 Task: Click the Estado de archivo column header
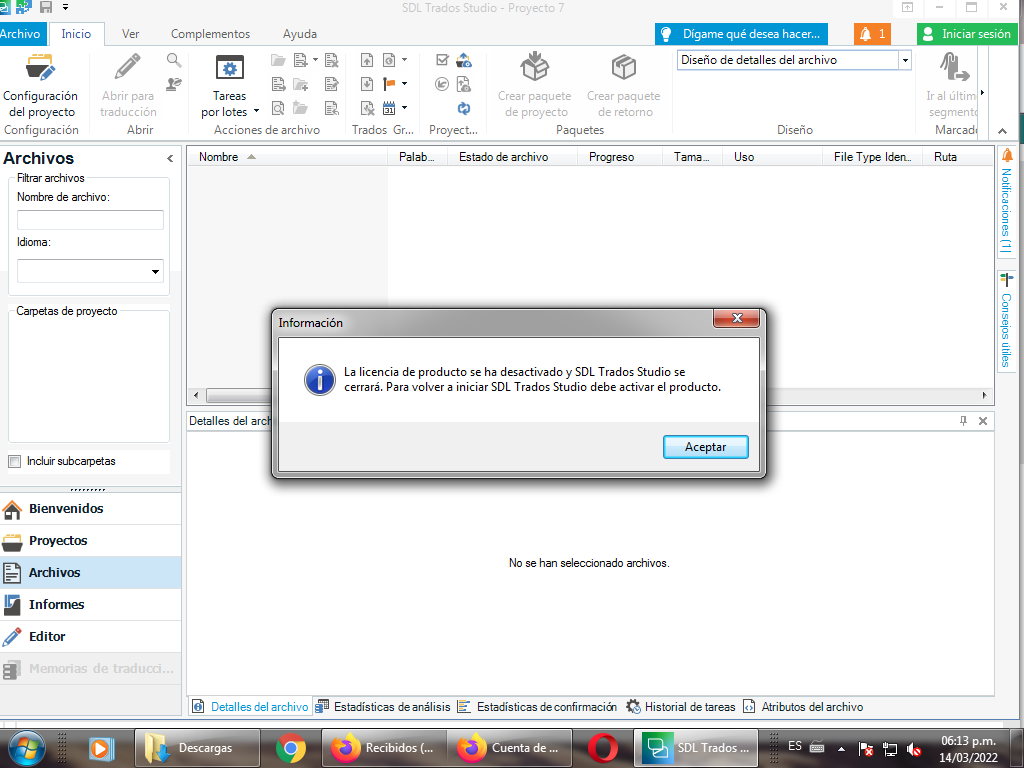(512, 157)
